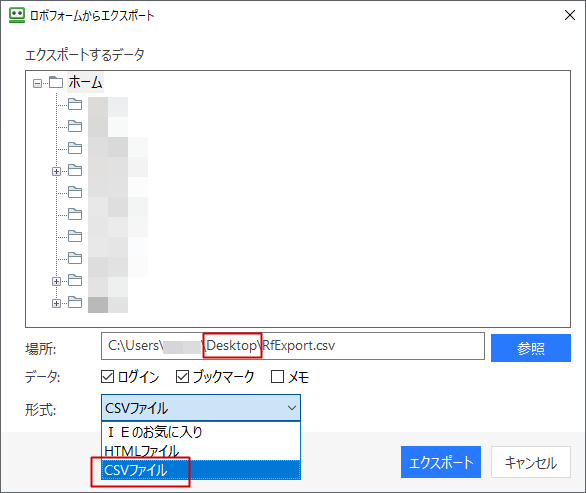Image resolution: width=586 pixels, height=493 pixels.
Task: Enable the メモ checkbox
Action: point(277,376)
